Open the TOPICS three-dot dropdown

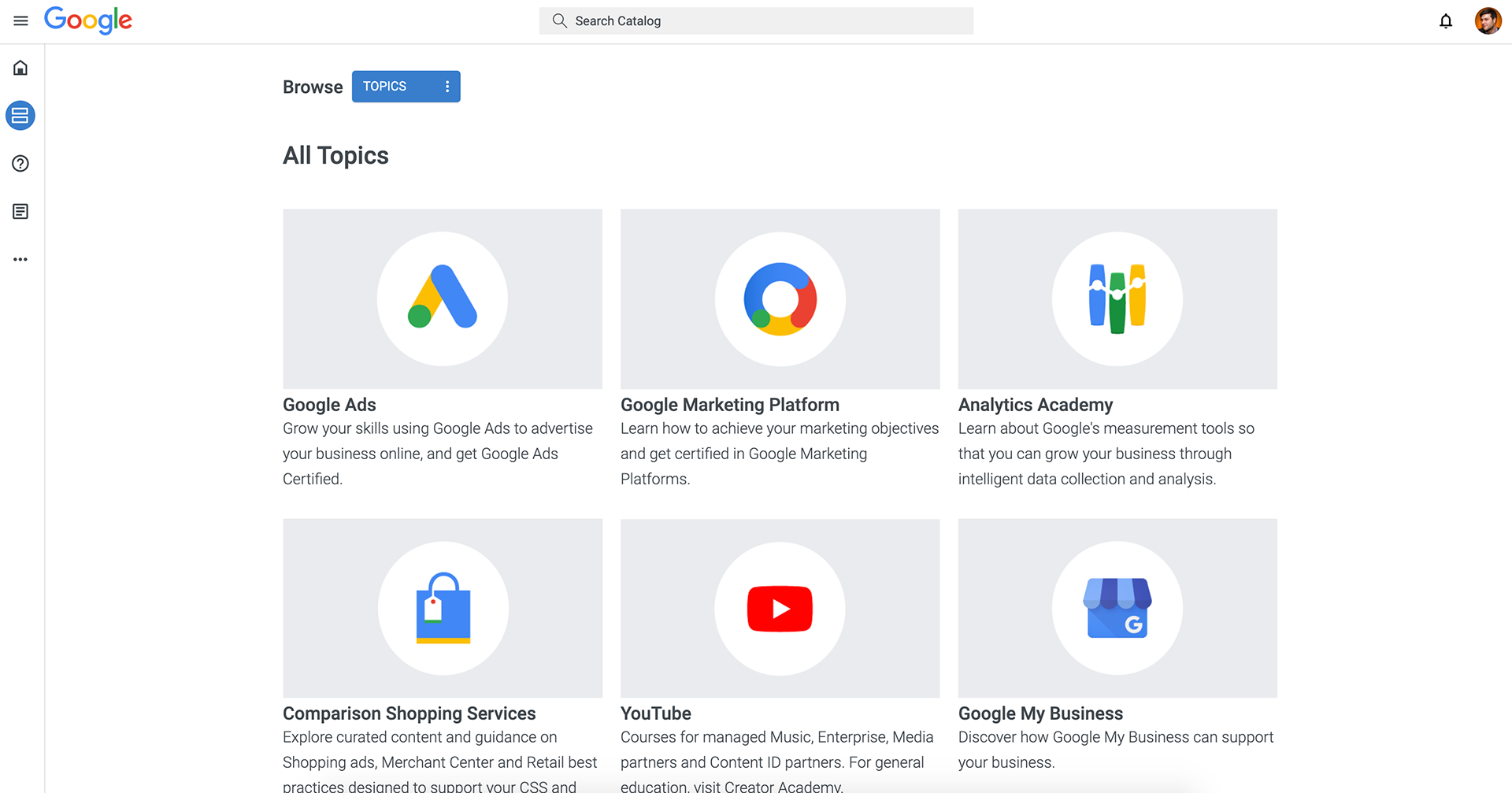[x=447, y=87]
